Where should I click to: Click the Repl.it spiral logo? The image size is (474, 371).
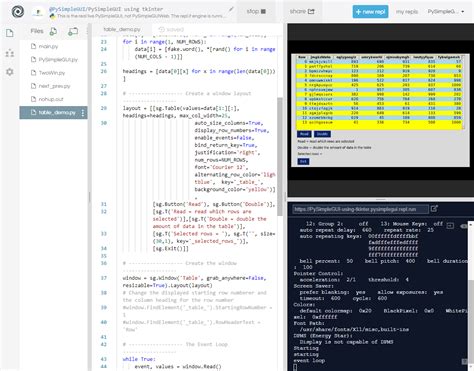tap(18, 12)
